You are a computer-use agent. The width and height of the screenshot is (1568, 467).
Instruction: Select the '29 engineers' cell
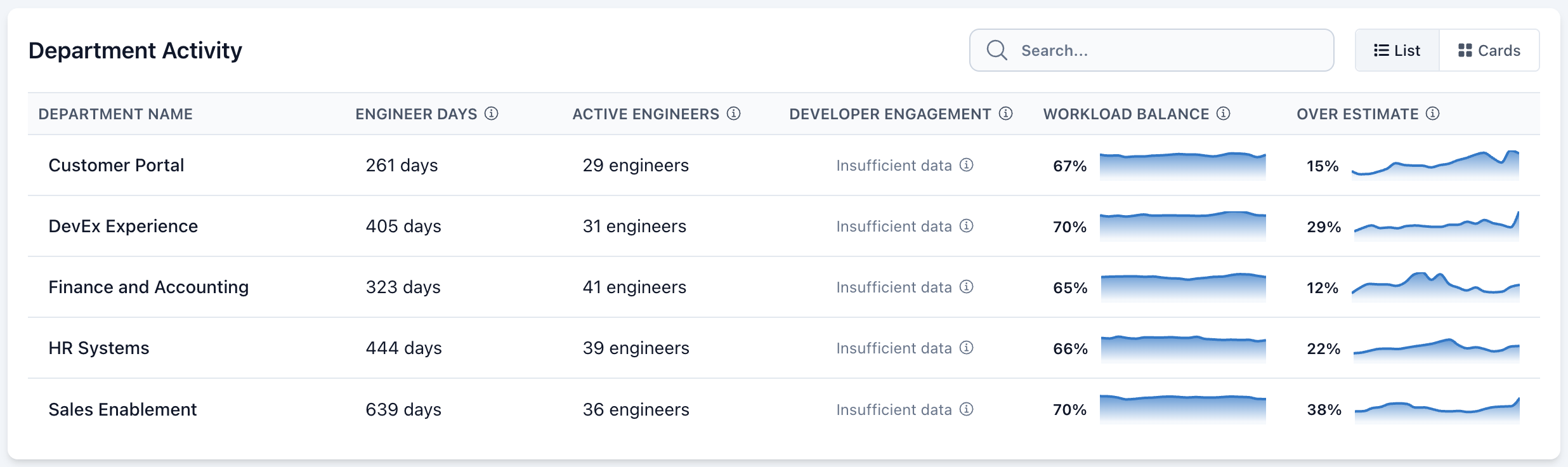tap(636, 166)
